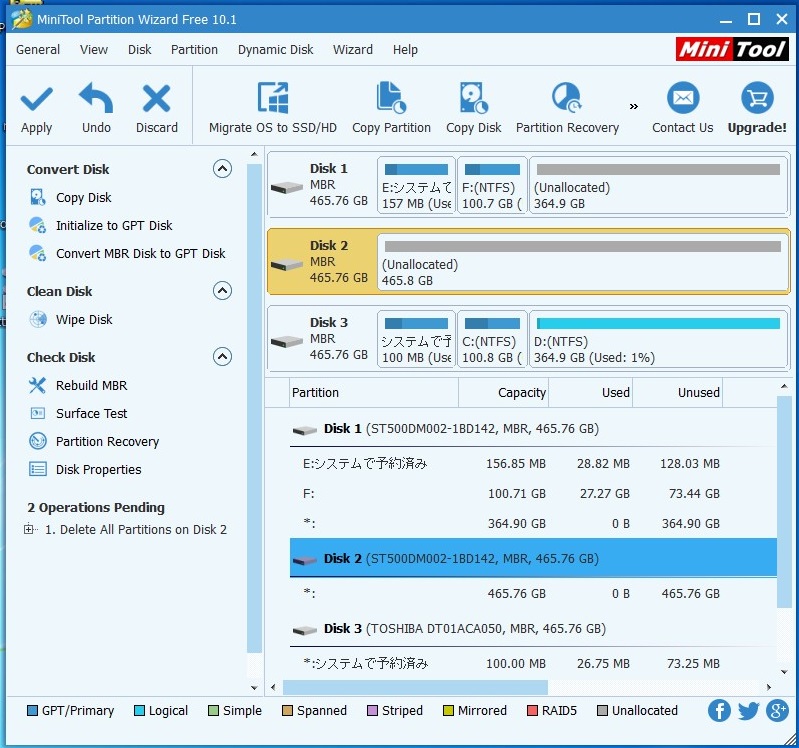Select Wipe Disk action
The image size is (799, 748).
pos(84,319)
